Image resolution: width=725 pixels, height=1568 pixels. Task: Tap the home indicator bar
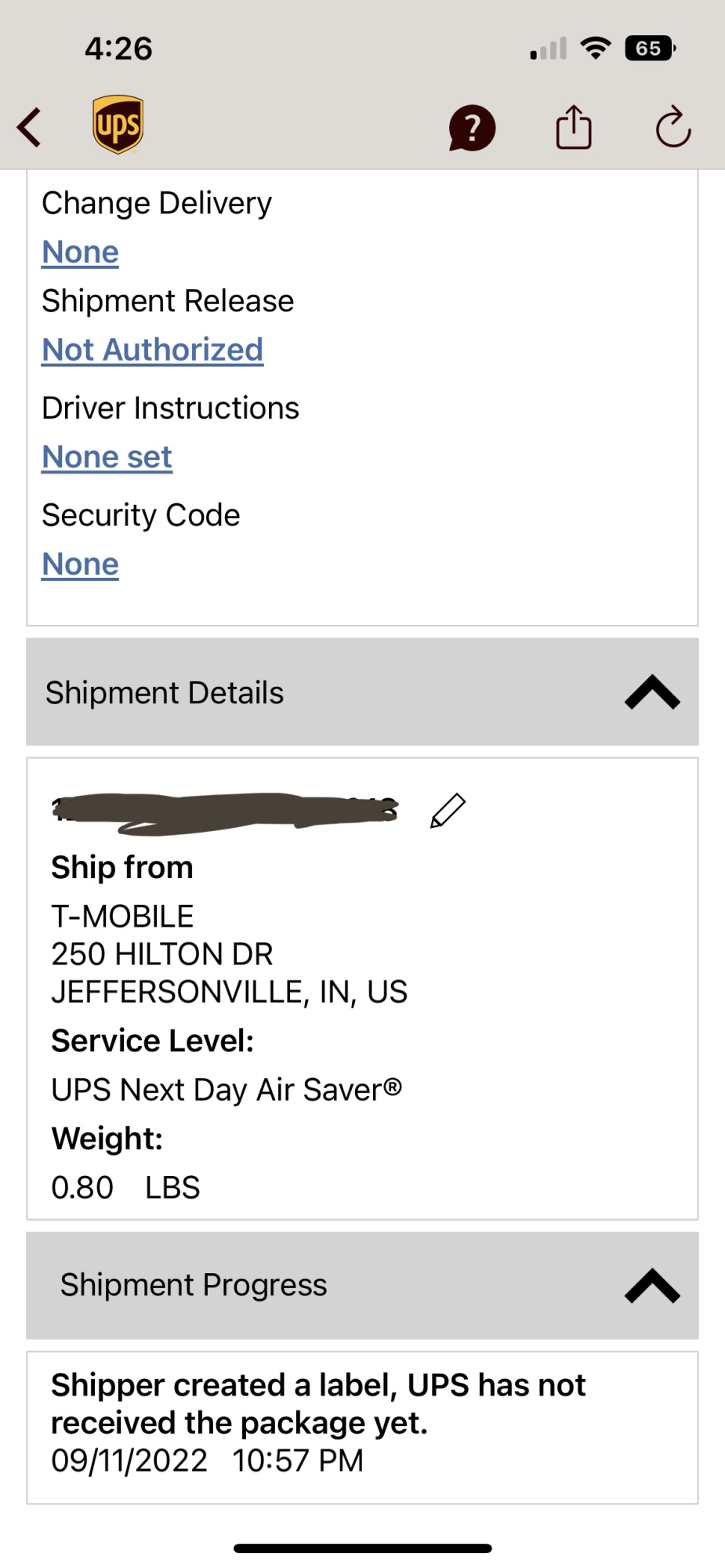[x=362, y=1548]
